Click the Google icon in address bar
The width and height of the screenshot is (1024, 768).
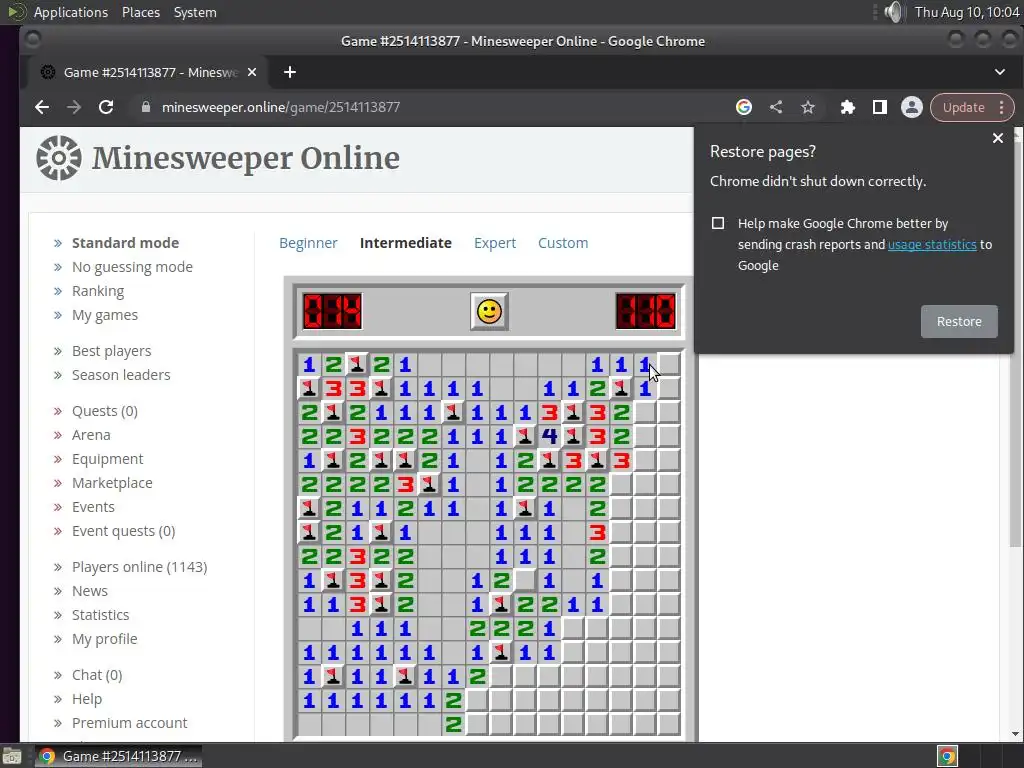coord(744,107)
